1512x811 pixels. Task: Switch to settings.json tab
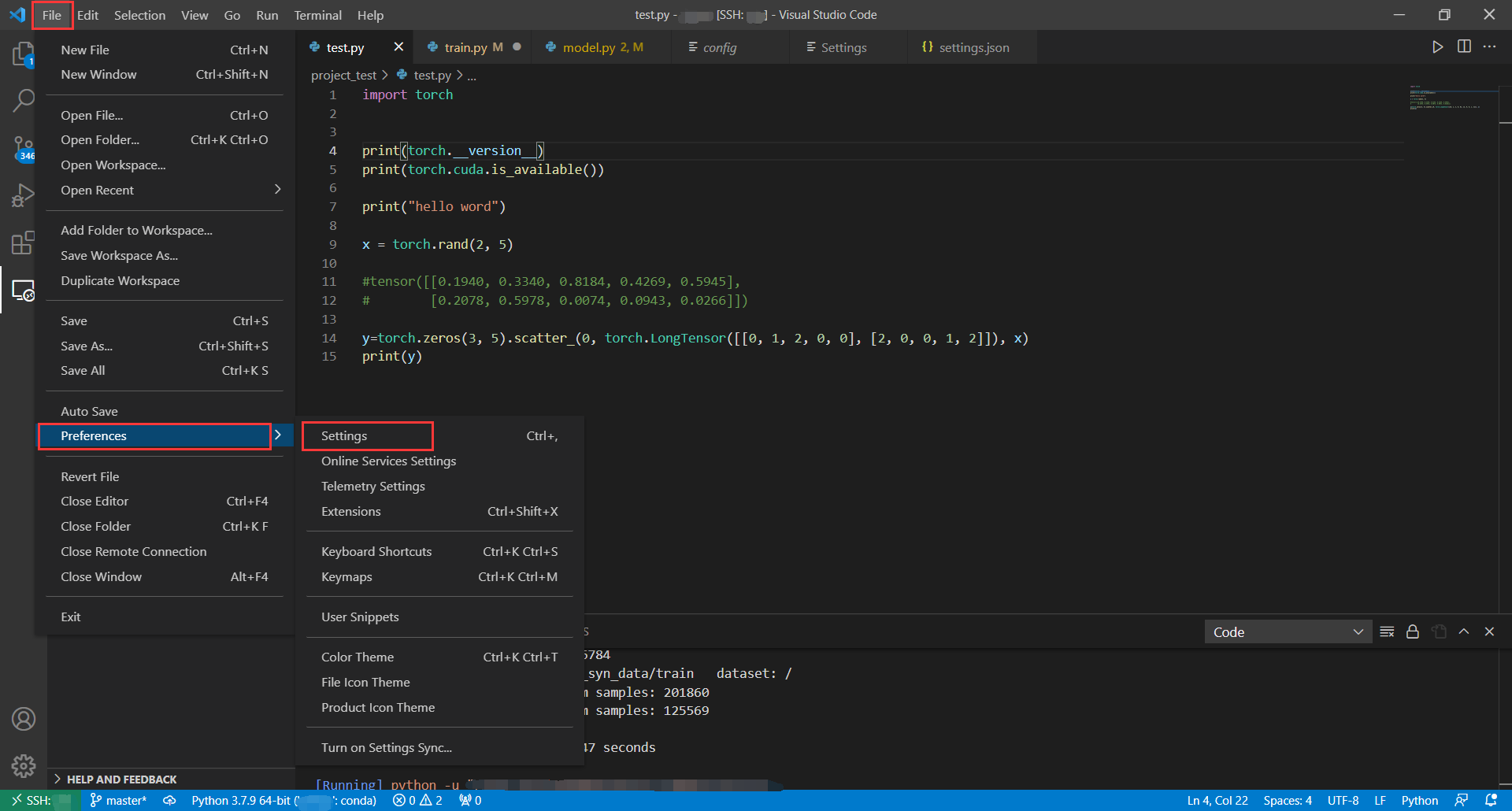click(x=973, y=47)
